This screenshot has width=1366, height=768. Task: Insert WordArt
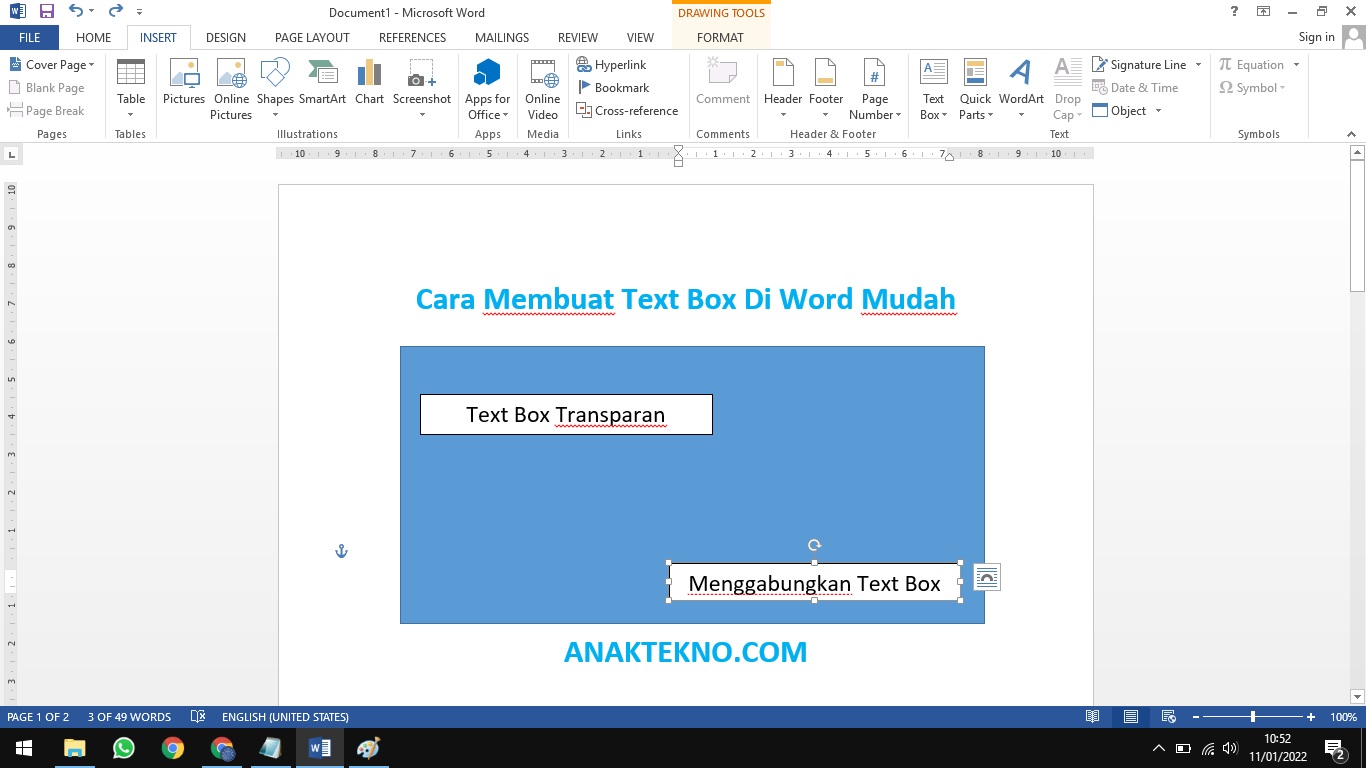click(x=1021, y=89)
